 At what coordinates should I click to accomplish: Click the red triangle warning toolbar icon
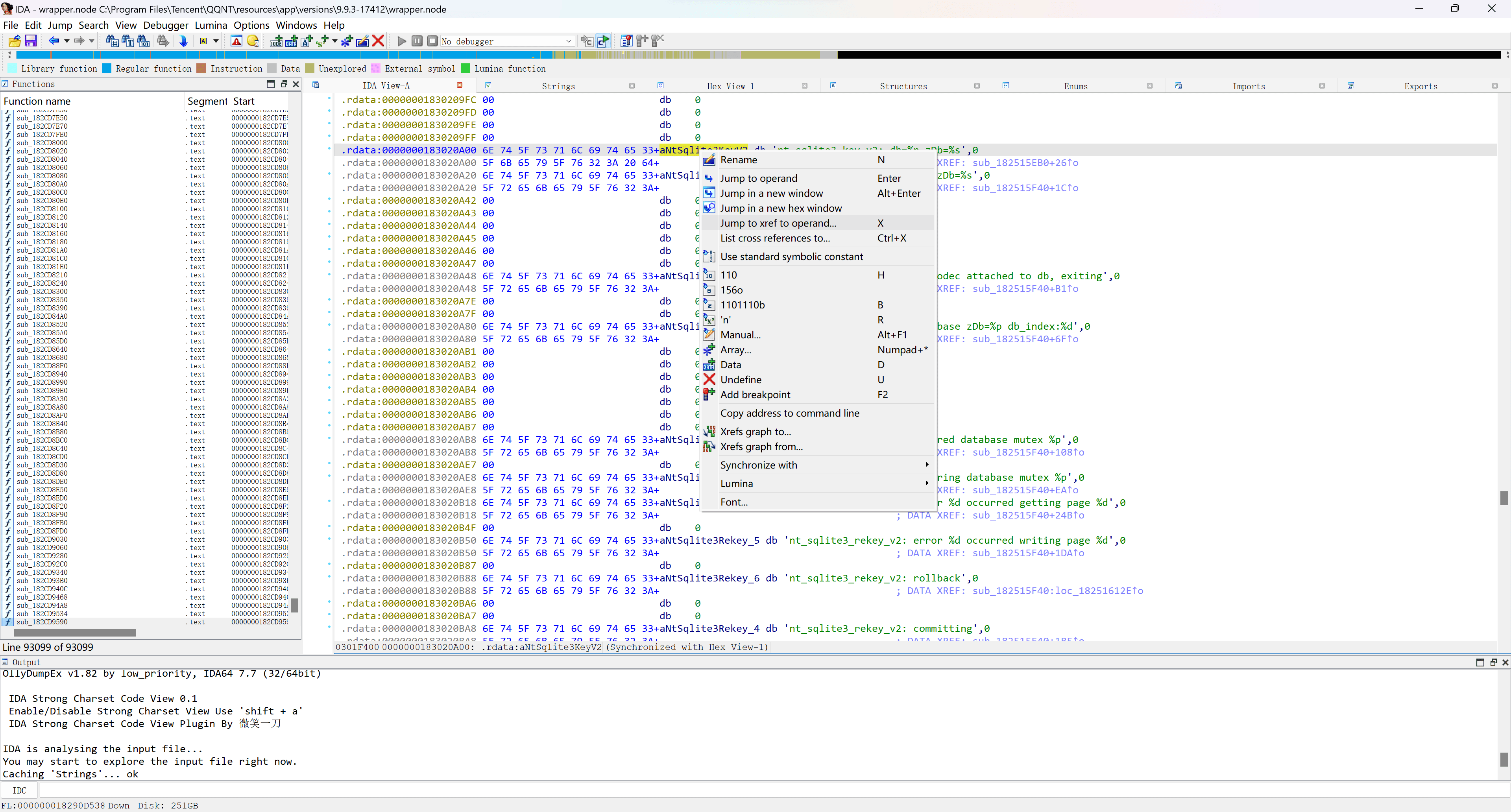(236, 41)
